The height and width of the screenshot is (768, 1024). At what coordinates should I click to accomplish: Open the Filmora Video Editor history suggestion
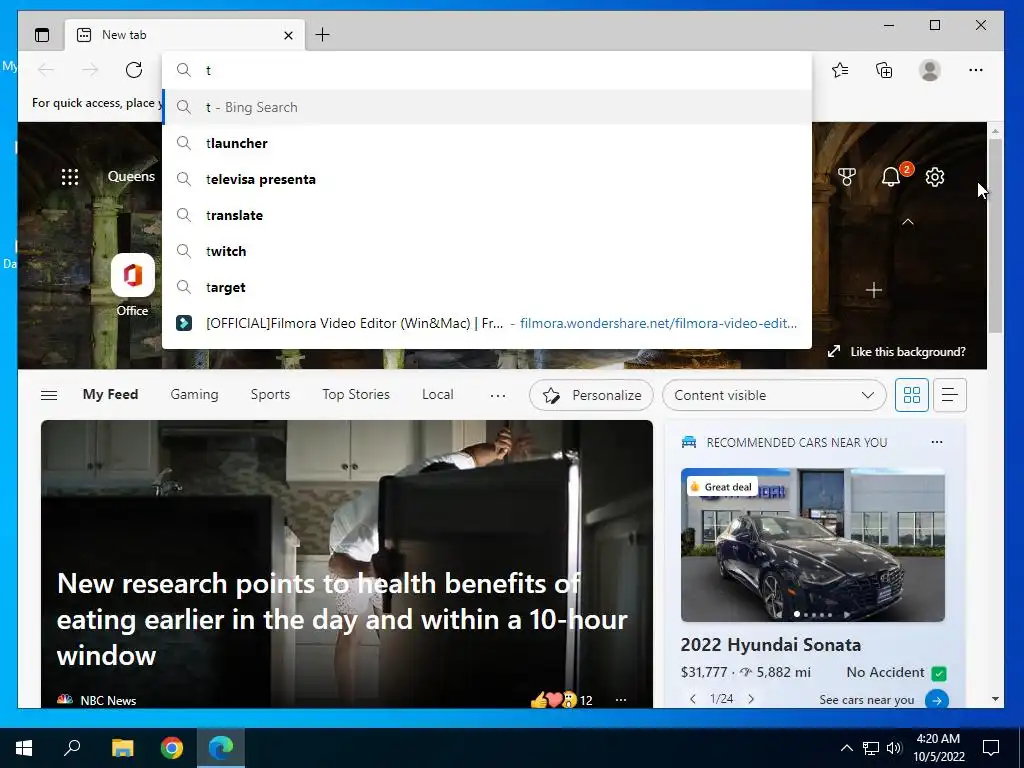487,323
